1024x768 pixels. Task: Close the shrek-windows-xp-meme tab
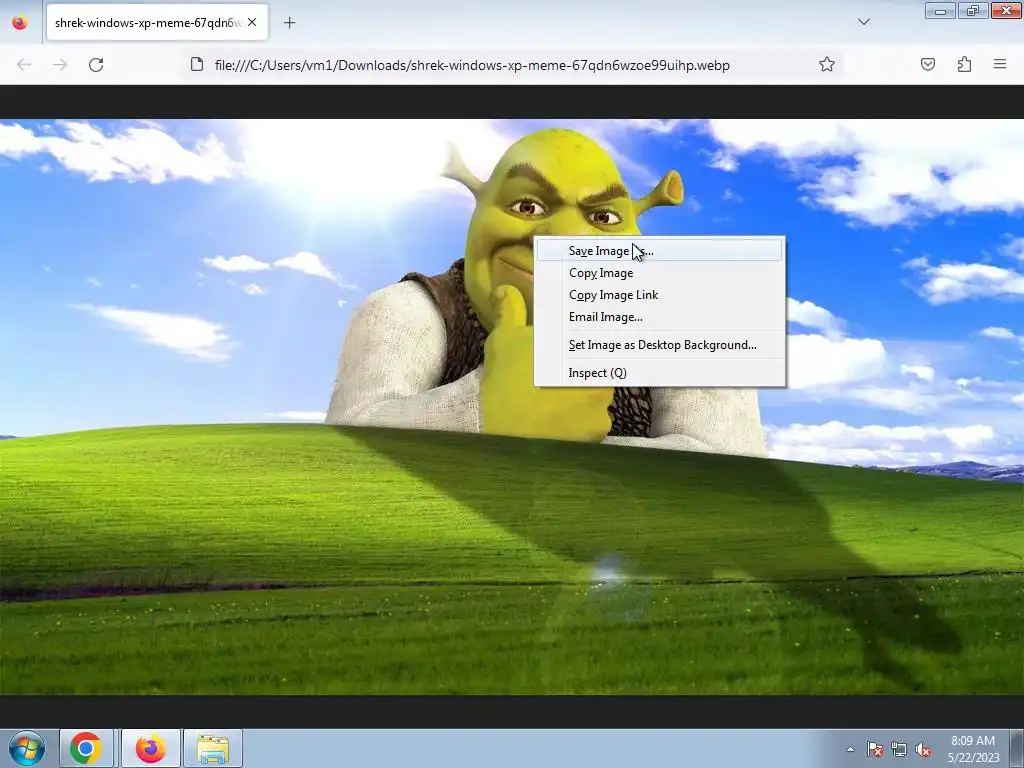pyautogui.click(x=252, y=22)
